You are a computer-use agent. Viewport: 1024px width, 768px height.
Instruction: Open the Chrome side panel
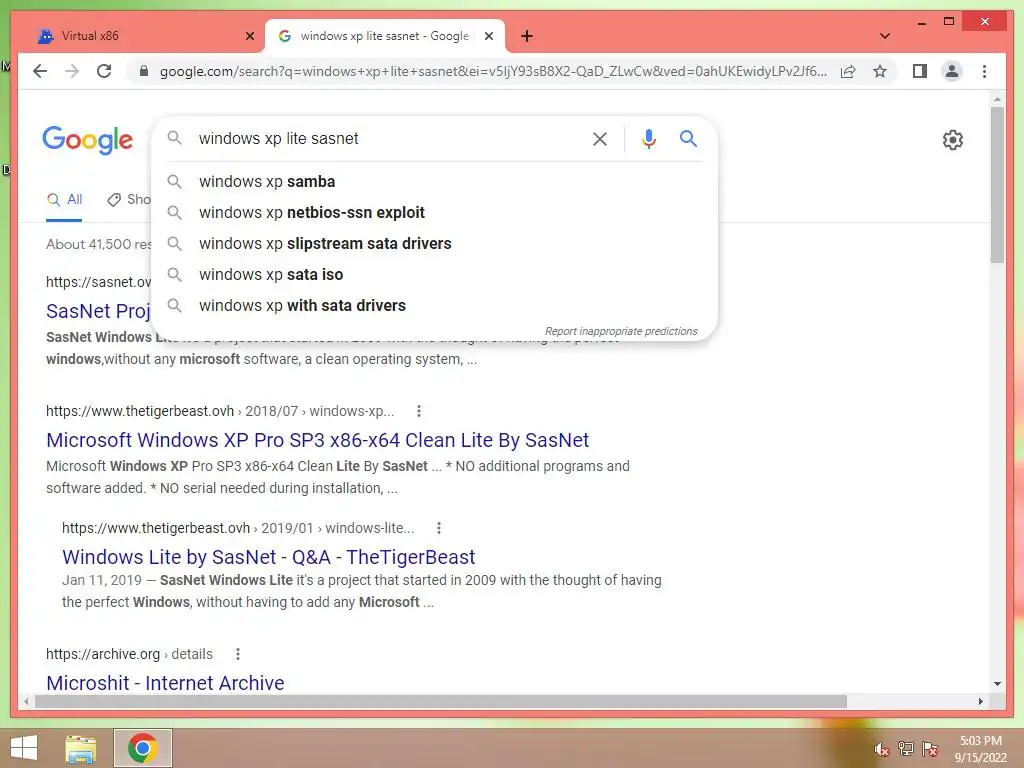(920, 71)
